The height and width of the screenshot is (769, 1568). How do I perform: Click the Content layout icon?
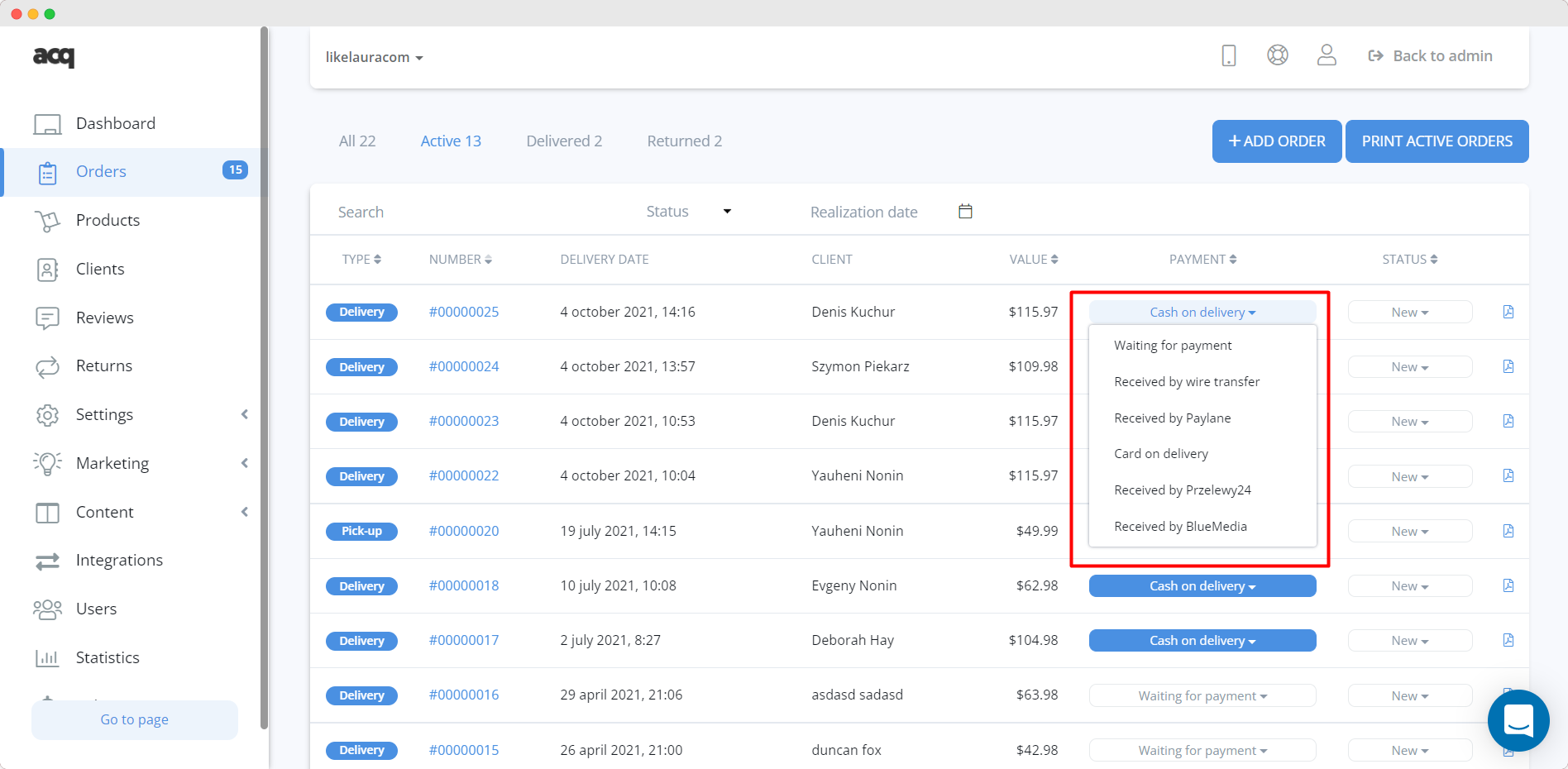[x=47, y=513]
